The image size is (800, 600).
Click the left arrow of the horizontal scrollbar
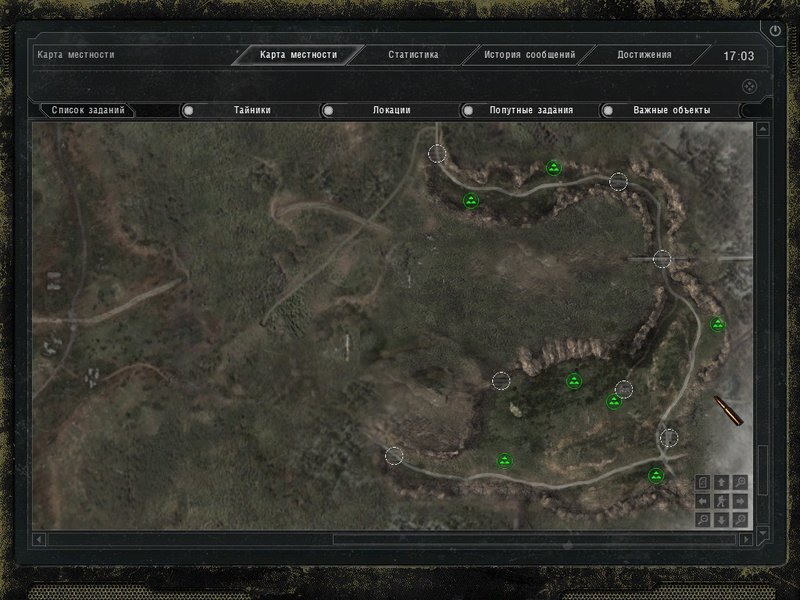[x=39, y=539]
